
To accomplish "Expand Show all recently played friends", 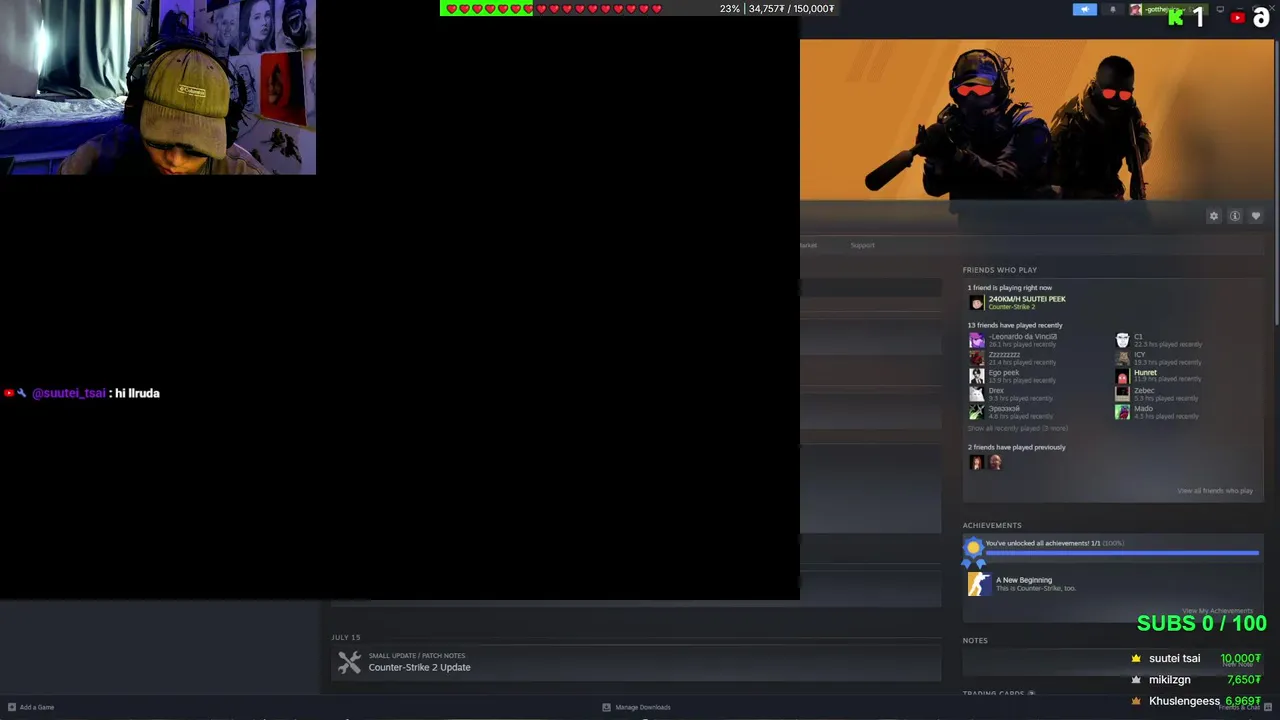I will (x=1017, y=428).
